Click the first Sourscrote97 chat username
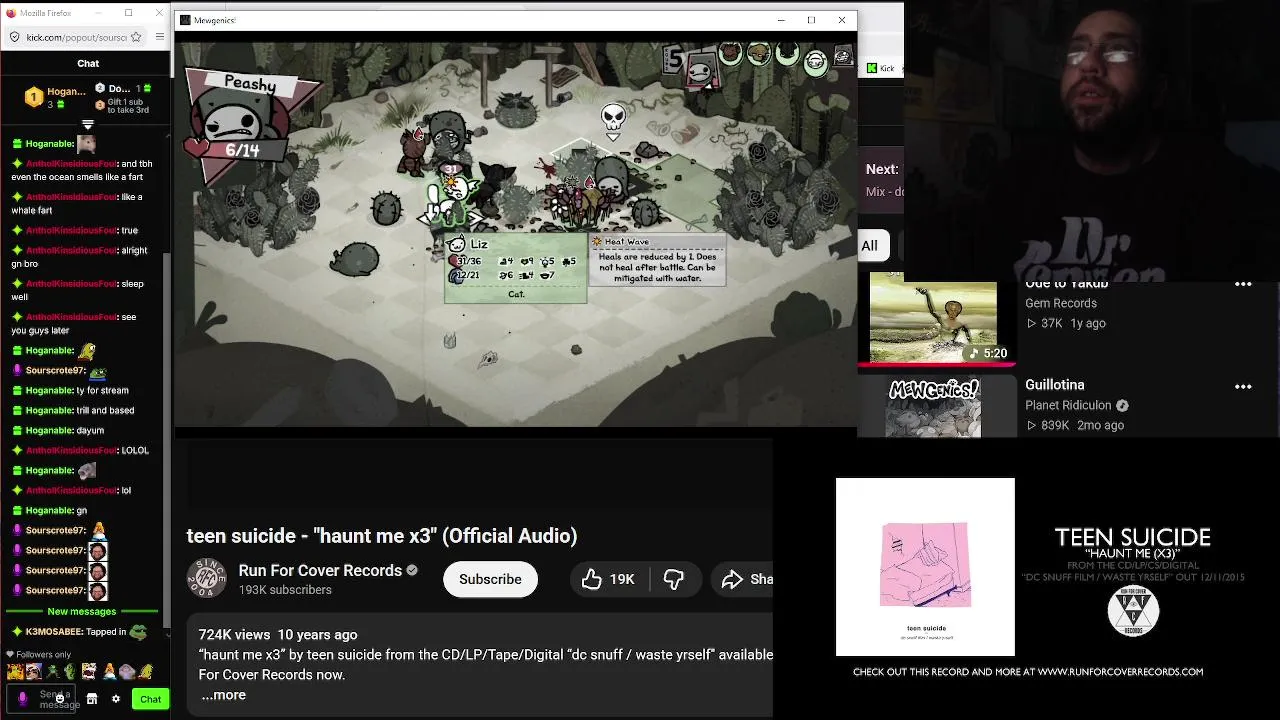 [x=55, y=370]
